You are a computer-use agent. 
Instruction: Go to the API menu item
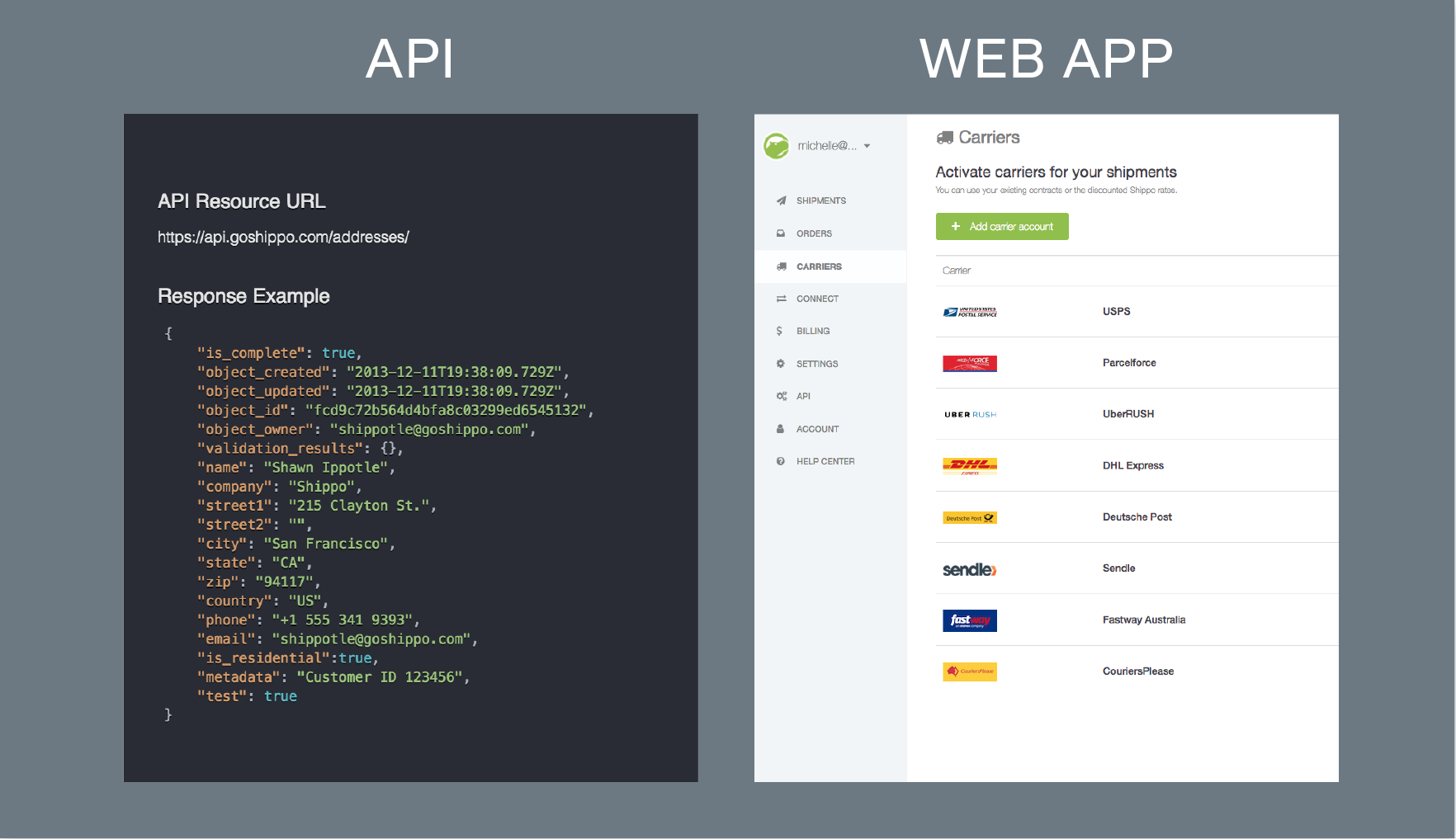point(803,396)
